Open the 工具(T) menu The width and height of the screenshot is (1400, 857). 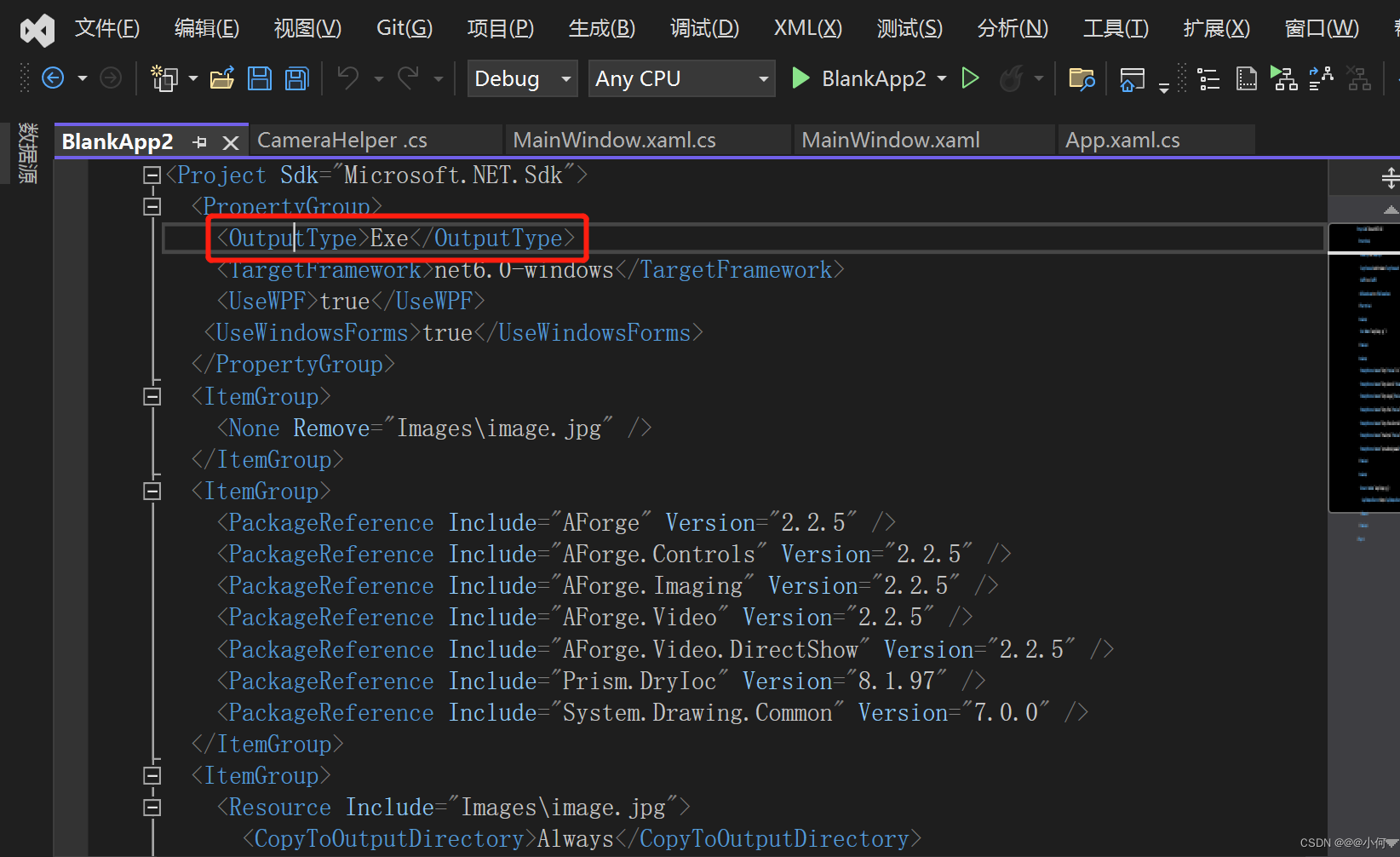(1116, 28)
